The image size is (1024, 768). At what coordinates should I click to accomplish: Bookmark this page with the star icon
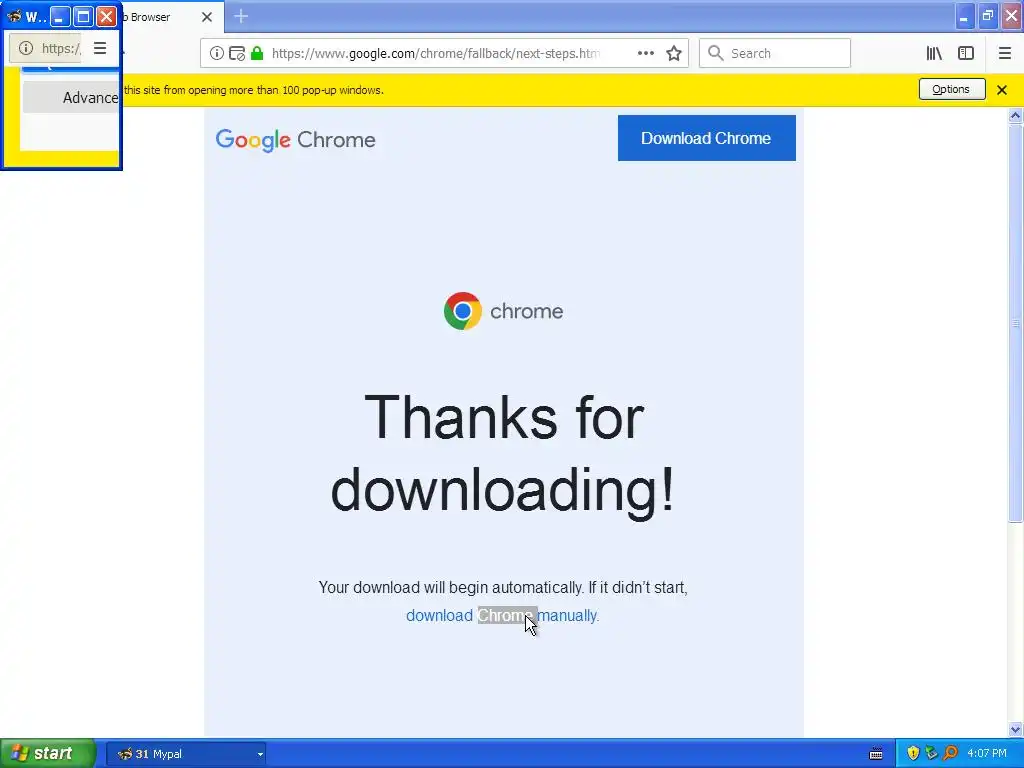coord(674,54)
